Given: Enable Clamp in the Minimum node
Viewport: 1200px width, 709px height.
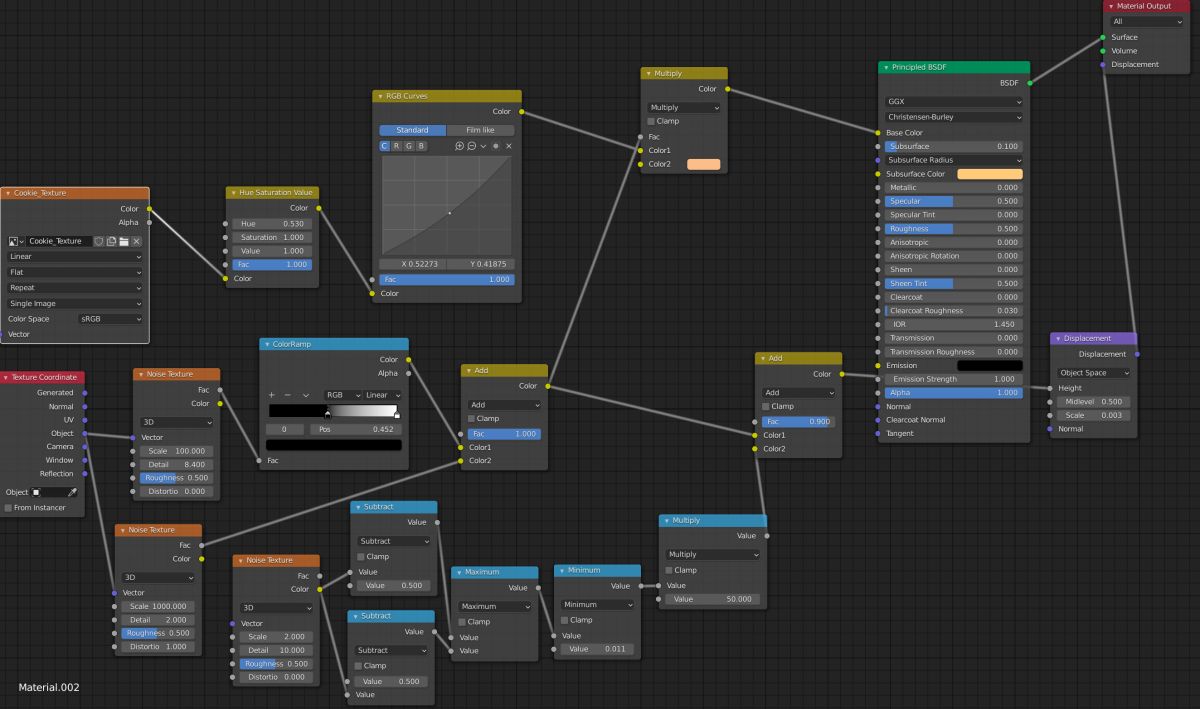Looking at the screenshot, I should 565,619.
